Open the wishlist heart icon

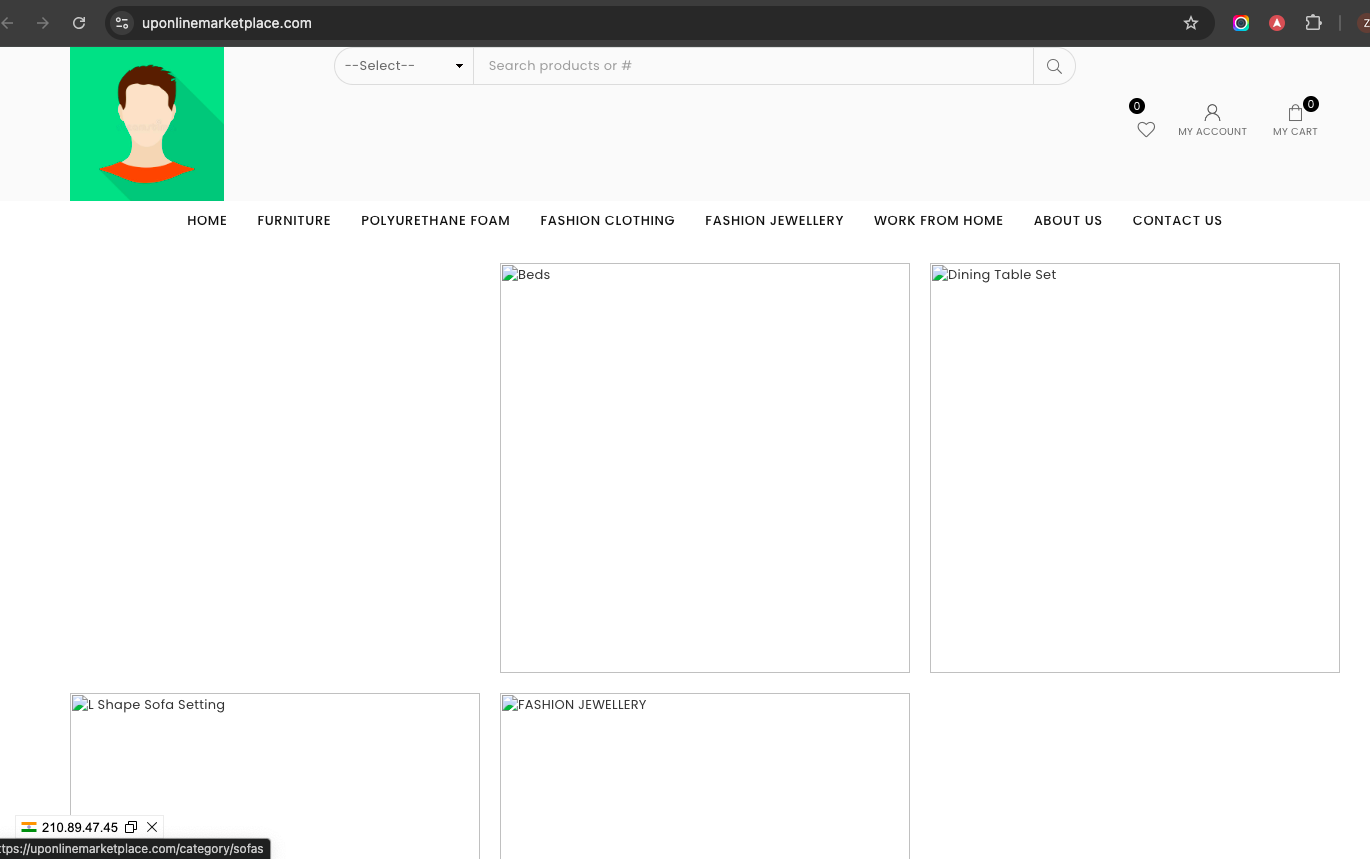click(x=1146, y=129)
